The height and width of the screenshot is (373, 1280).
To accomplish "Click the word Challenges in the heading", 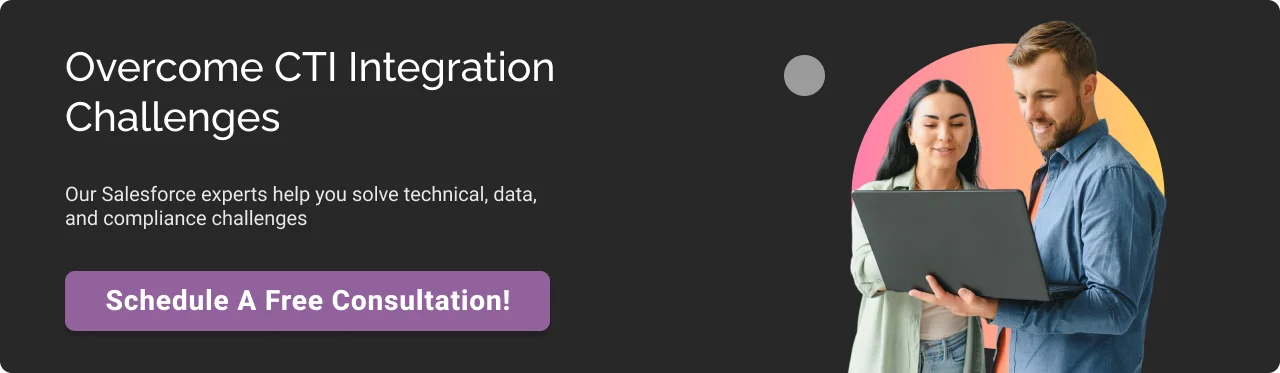I will click(x=173, y=118).
